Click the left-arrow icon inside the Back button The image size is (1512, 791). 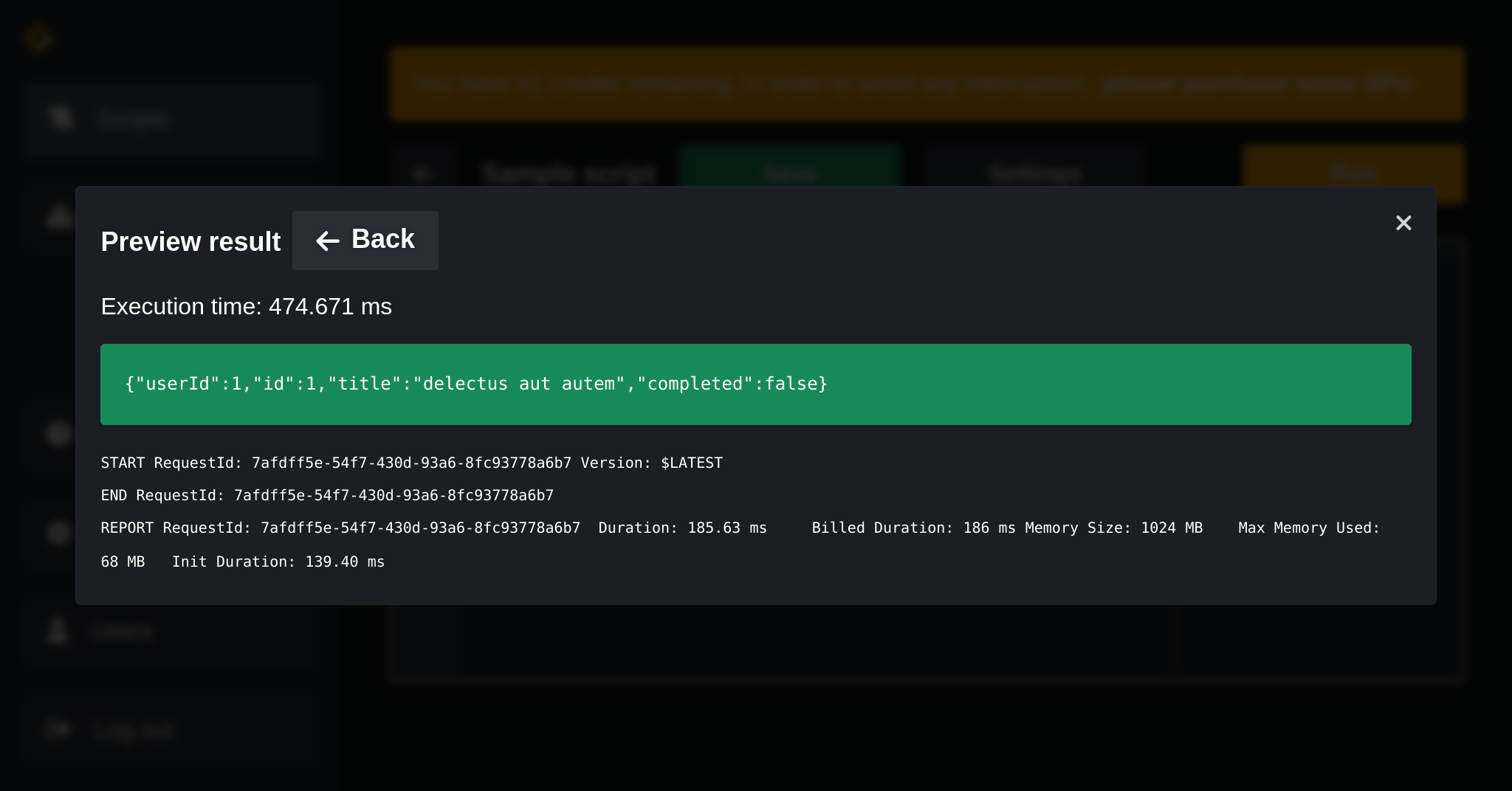(x=328, y=241)
